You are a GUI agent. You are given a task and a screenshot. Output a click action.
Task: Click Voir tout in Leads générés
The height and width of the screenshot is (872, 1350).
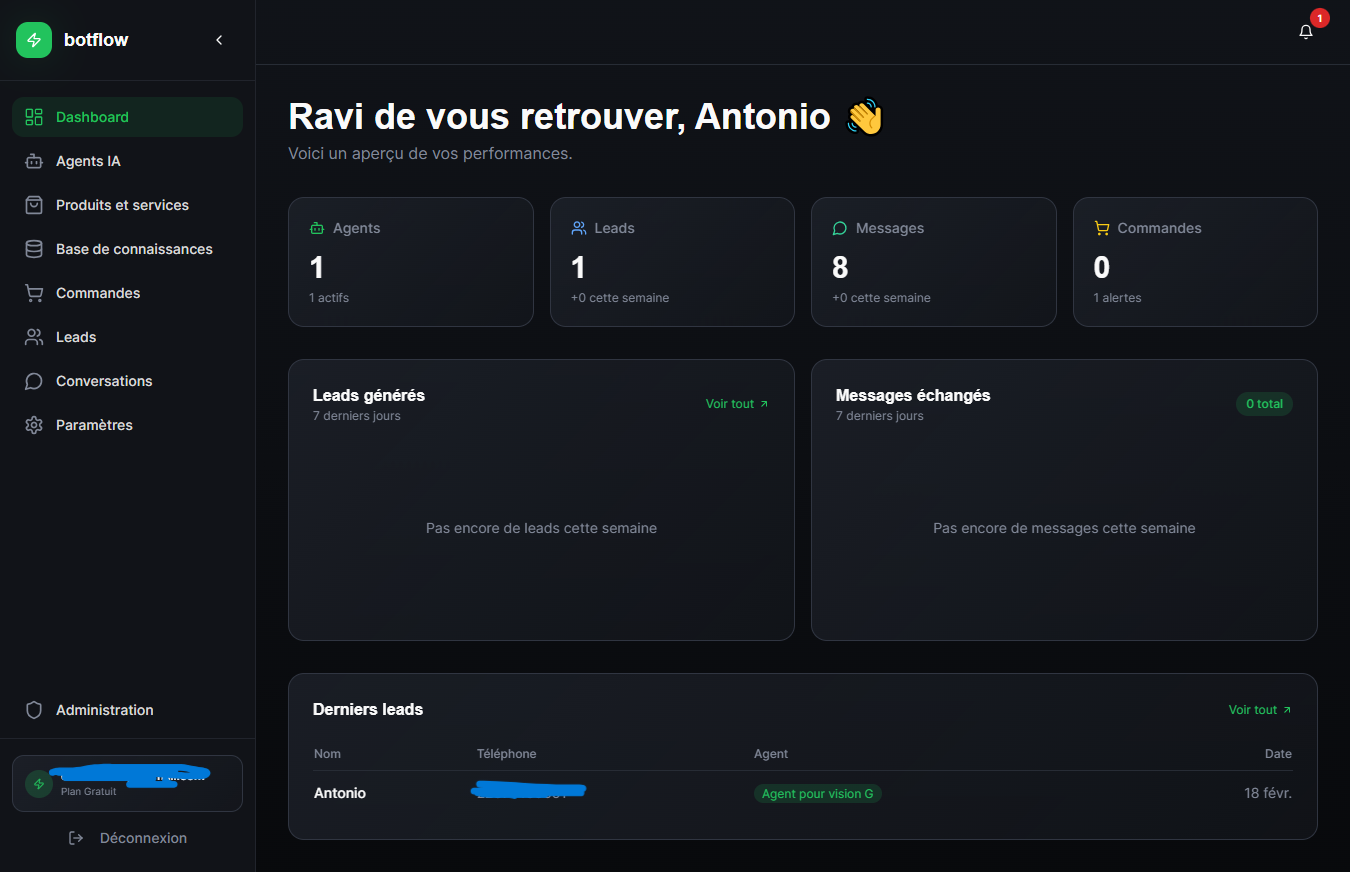[x=737, y=404]
